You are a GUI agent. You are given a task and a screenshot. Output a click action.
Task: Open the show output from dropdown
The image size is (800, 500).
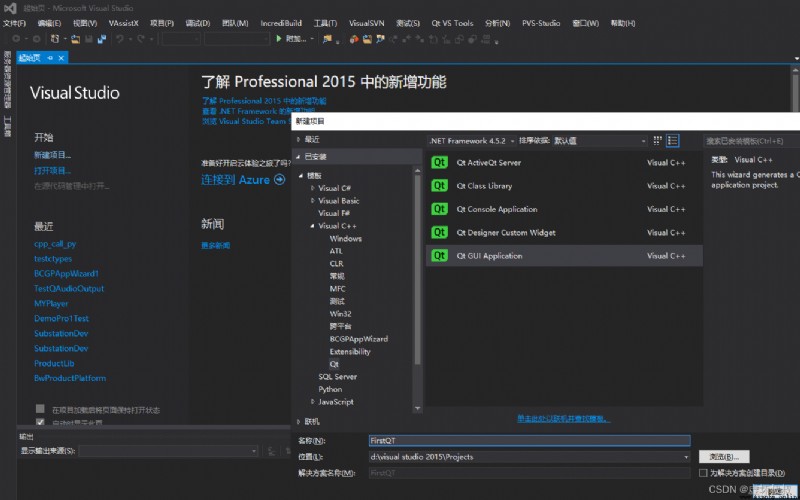coord(168,451)
